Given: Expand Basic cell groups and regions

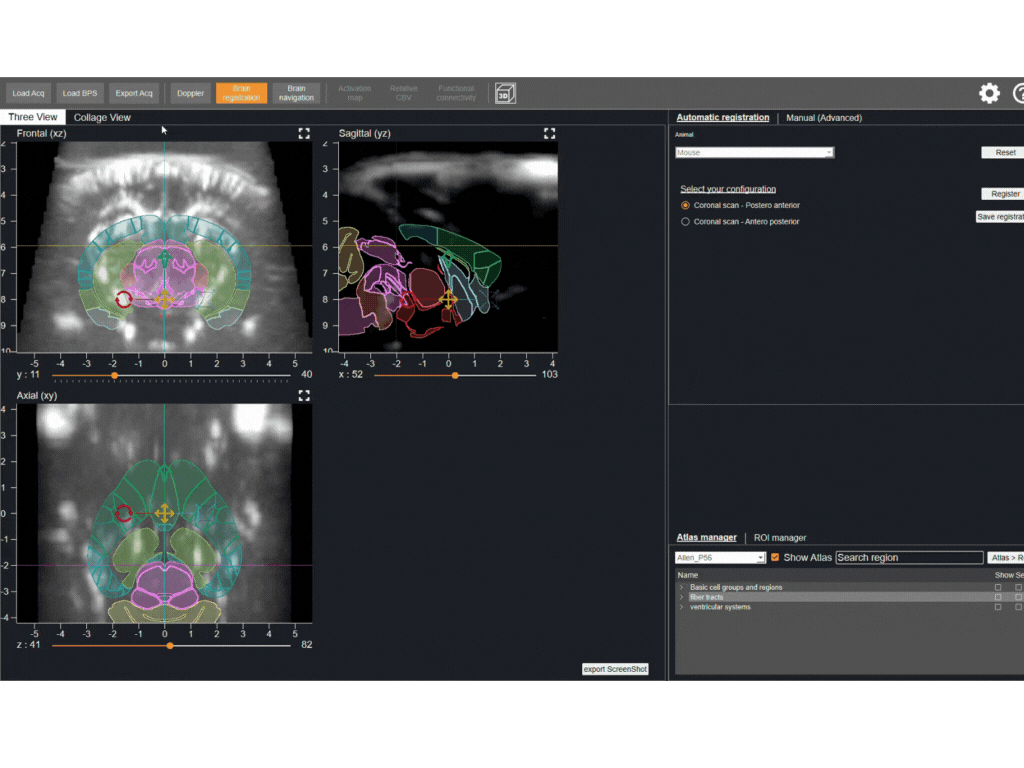Looking at the screenshot, I should click(x=681, y=587).
